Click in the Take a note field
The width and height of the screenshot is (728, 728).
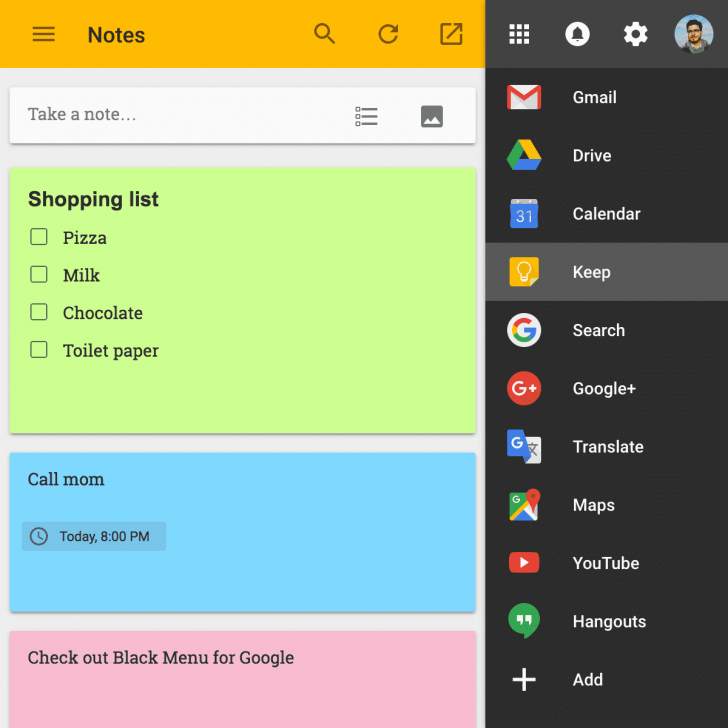[x=242, y=116]
